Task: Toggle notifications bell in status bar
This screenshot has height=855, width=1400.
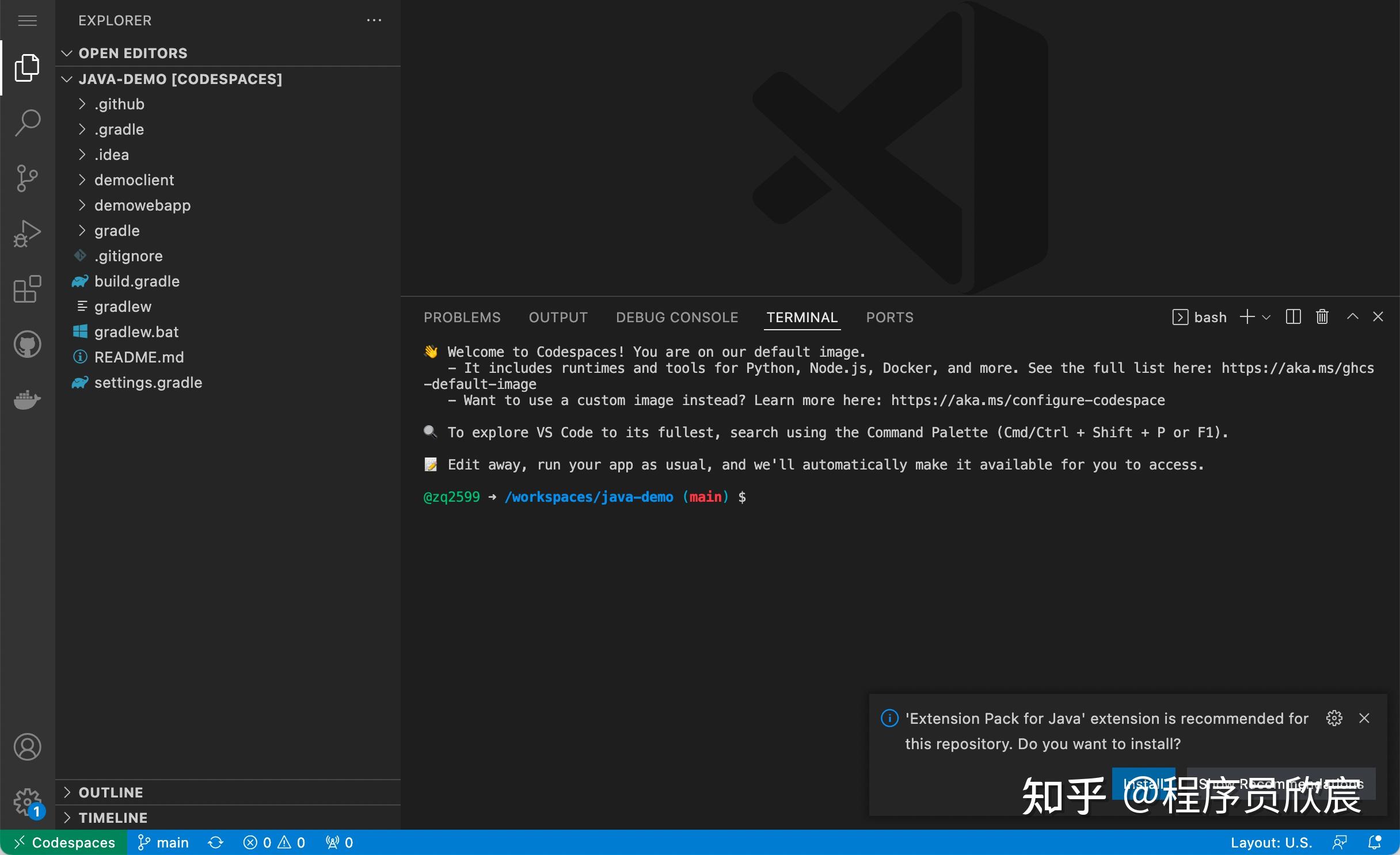Action: point(1374,842)
